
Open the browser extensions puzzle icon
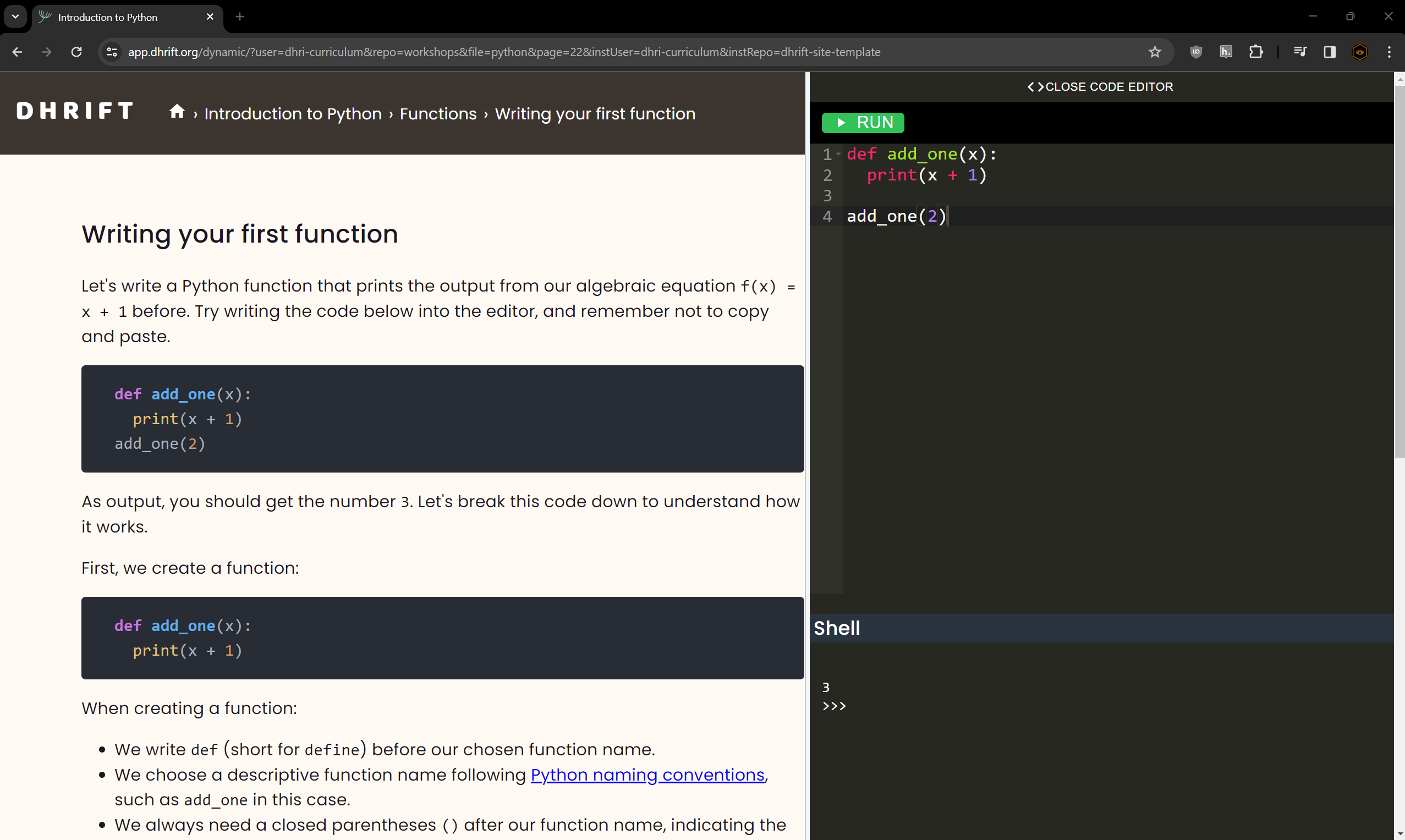pos(1256,52)
